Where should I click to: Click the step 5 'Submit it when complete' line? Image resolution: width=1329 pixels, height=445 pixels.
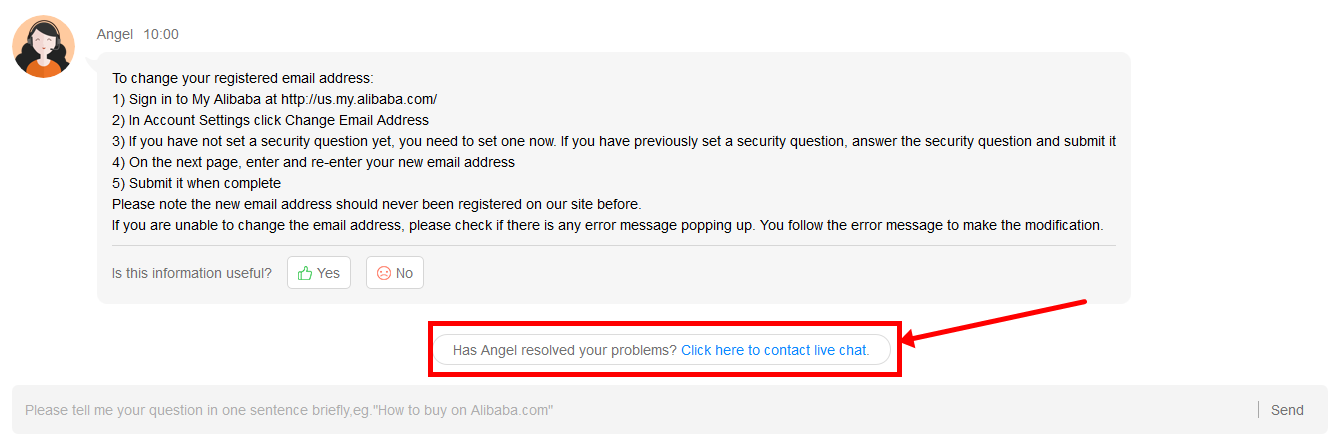click(196, 183)
